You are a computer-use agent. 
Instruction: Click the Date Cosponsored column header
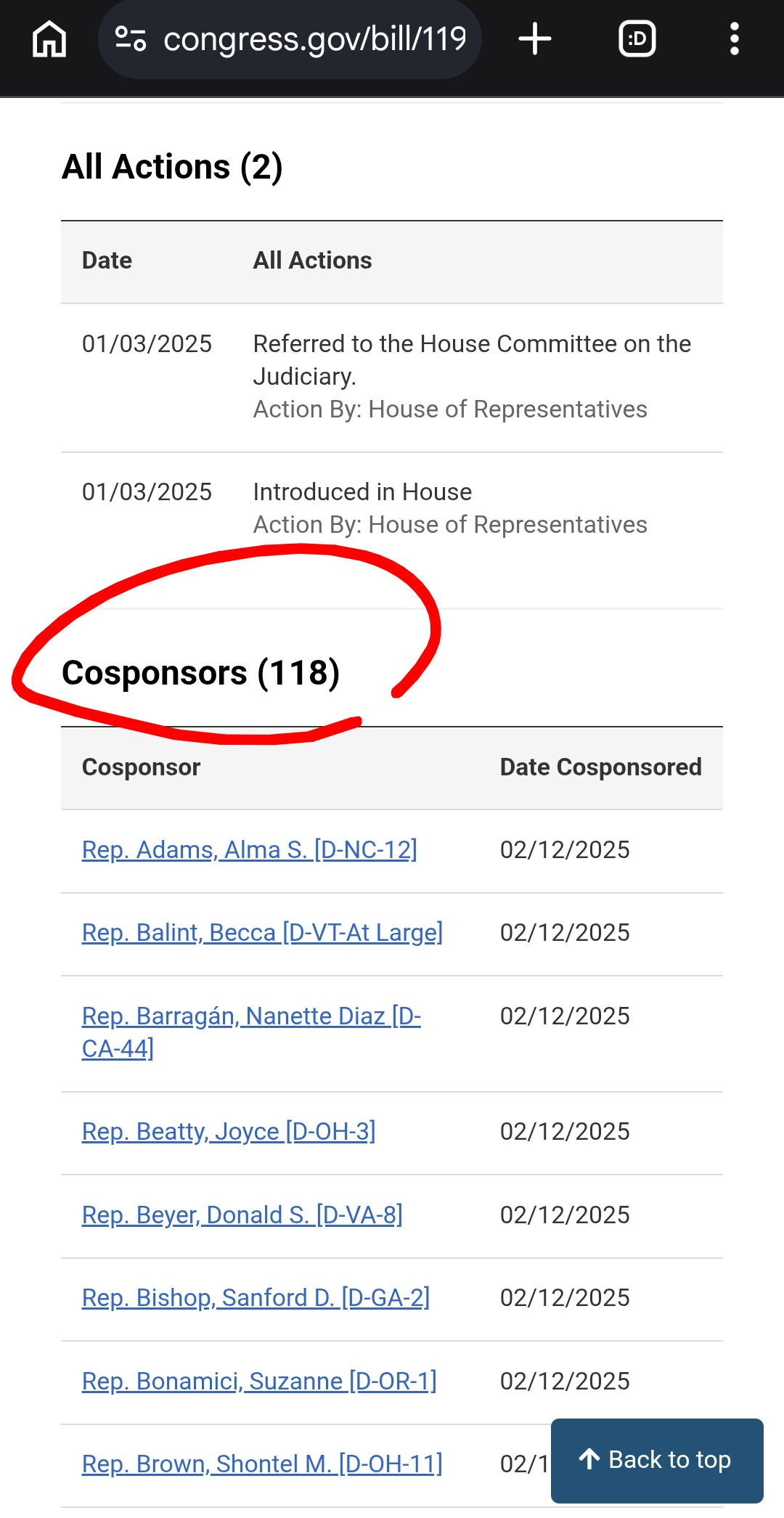601,767
